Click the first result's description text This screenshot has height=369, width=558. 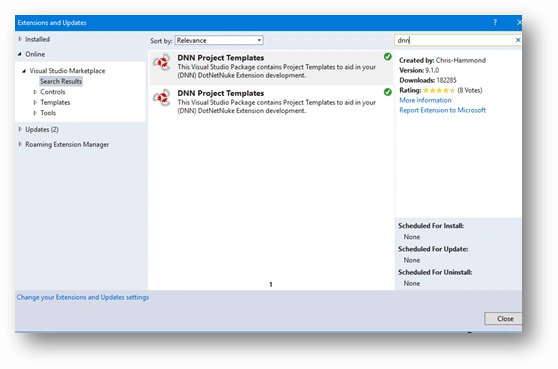tap(277, 71)
